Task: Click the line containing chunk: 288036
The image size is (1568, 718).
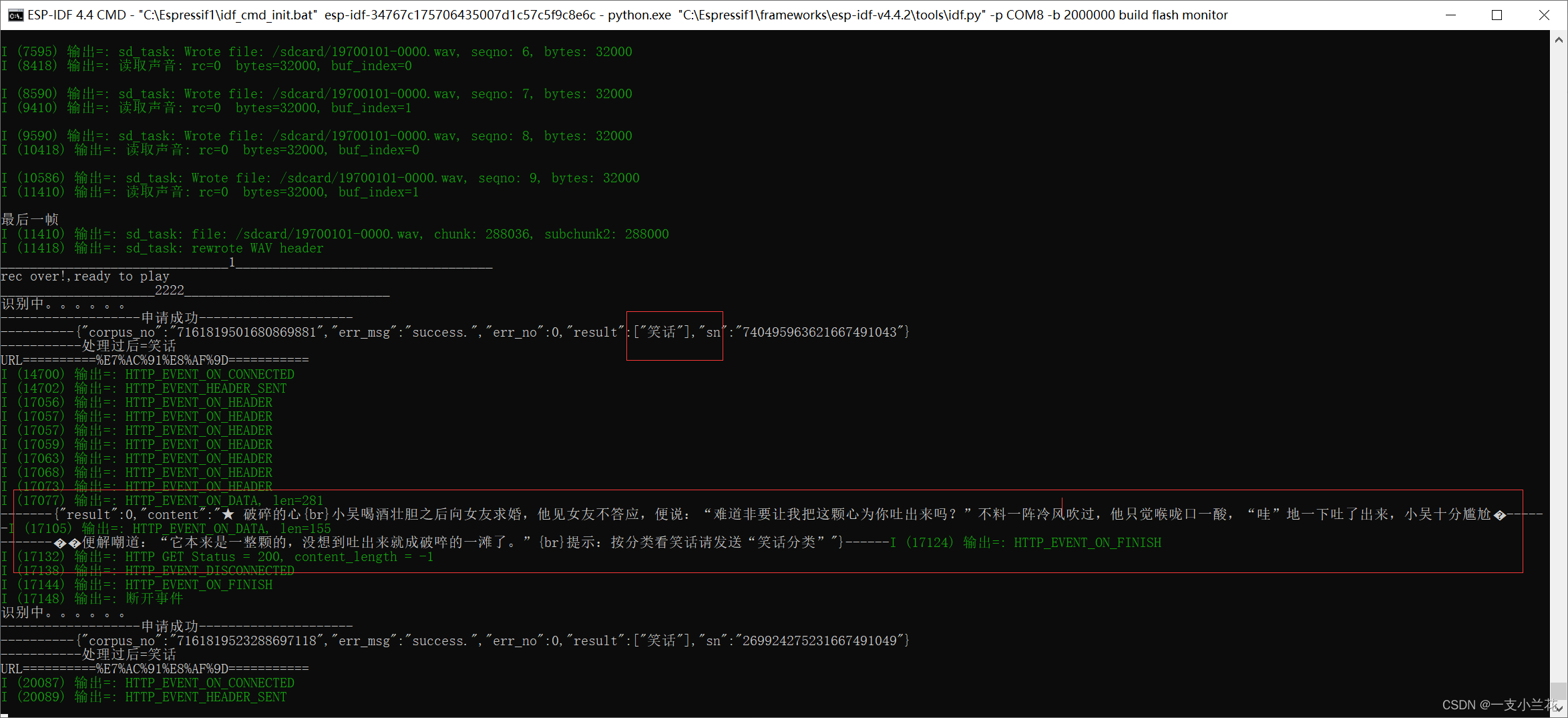Action: [x=335, y=234]
